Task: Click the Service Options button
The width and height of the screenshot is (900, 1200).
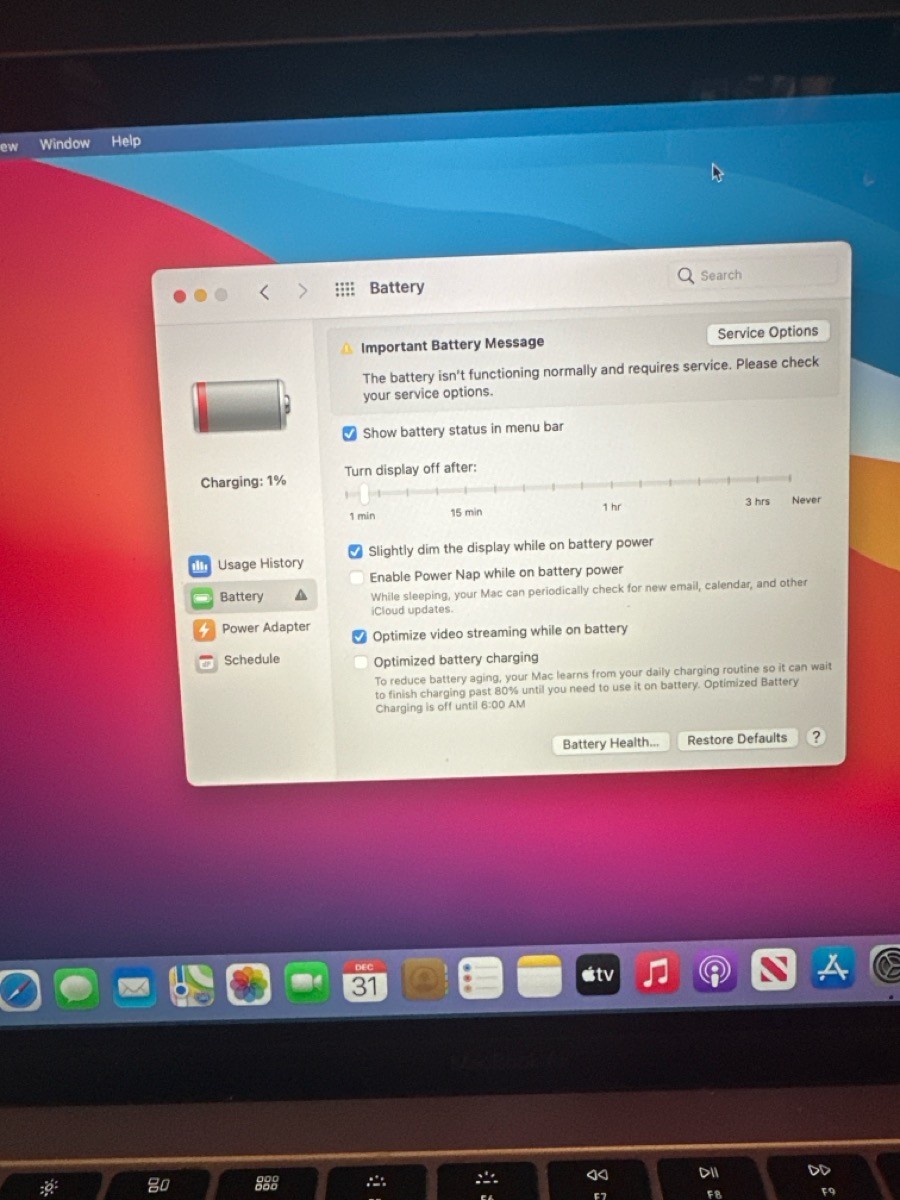Action: (x=767, y=332)
